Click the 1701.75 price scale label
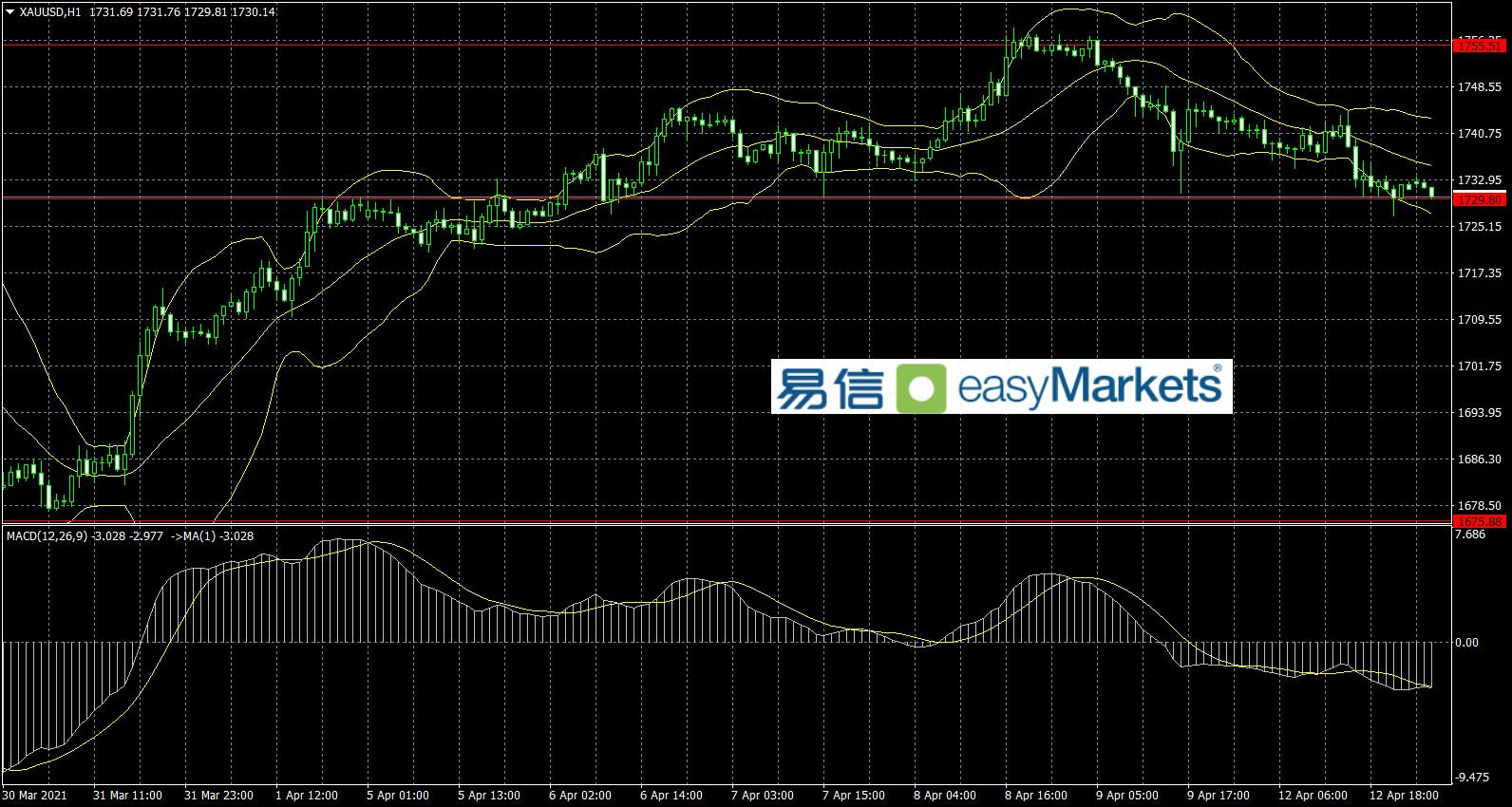The height and width of the screenshot is (807, 1512). [x=1479, y=366]
